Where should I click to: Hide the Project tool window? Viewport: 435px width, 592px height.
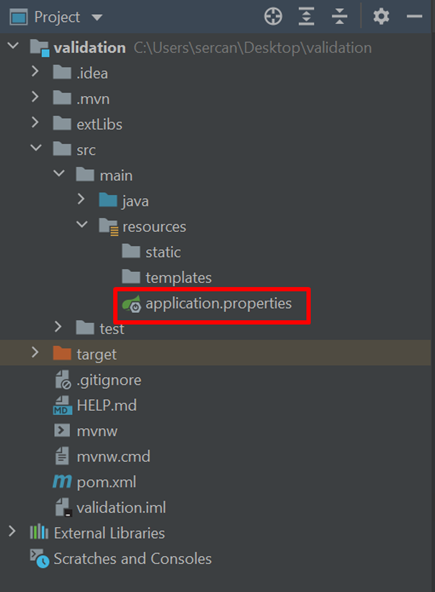click(x=414, y=17)
